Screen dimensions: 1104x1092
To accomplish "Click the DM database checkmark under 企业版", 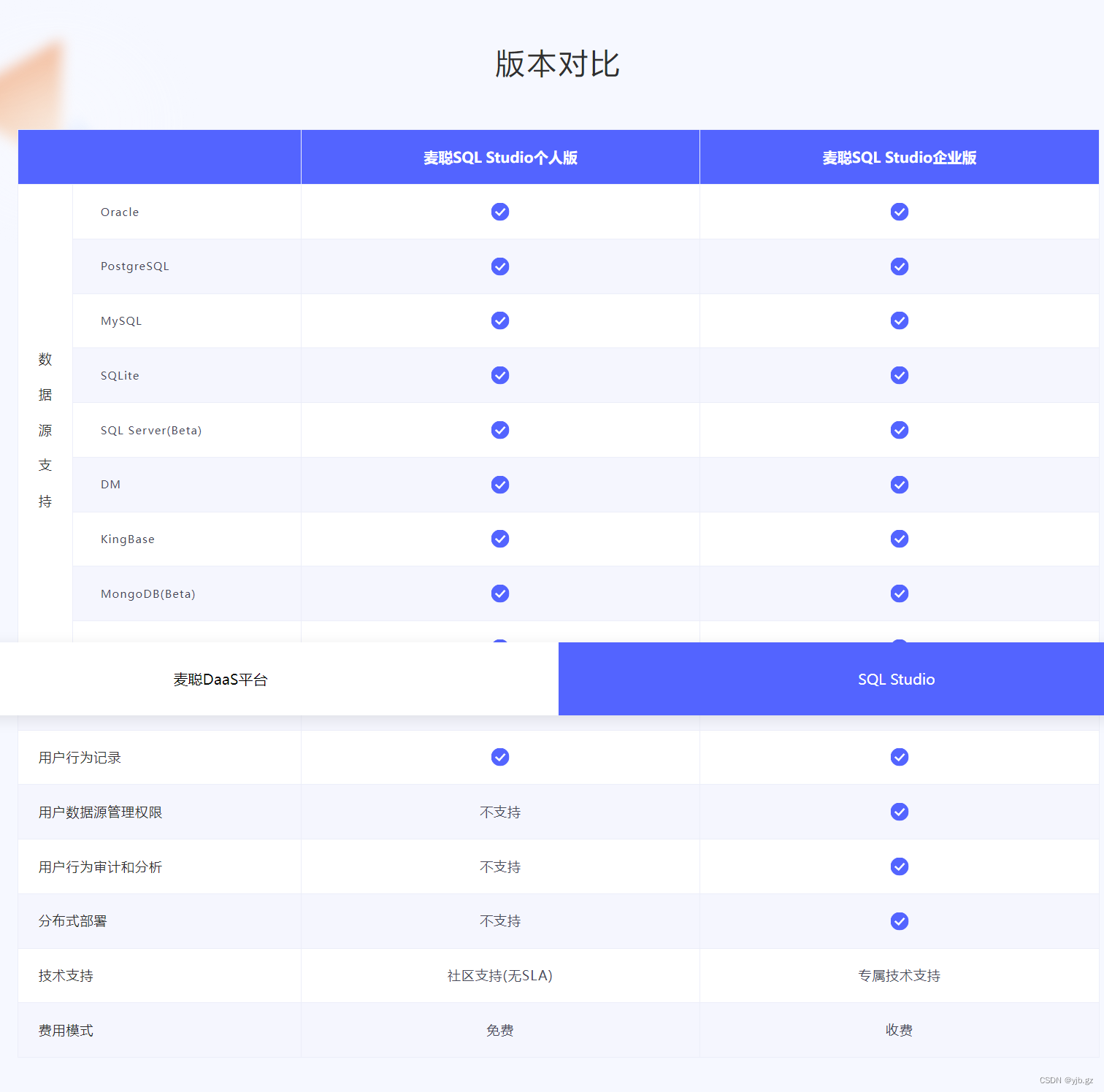I will click(x=899, y=484).
